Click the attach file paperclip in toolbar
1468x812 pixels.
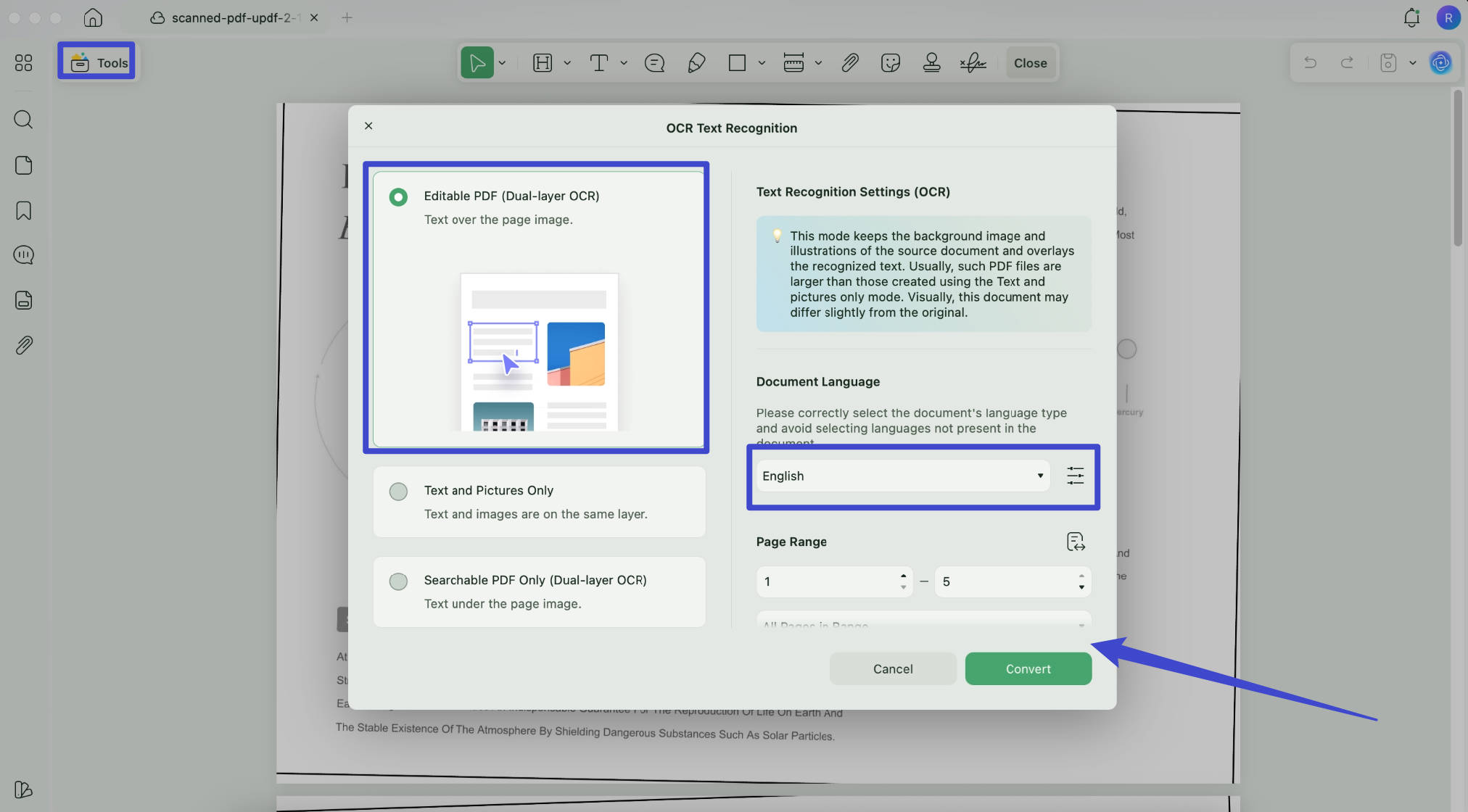click(850, 63)
